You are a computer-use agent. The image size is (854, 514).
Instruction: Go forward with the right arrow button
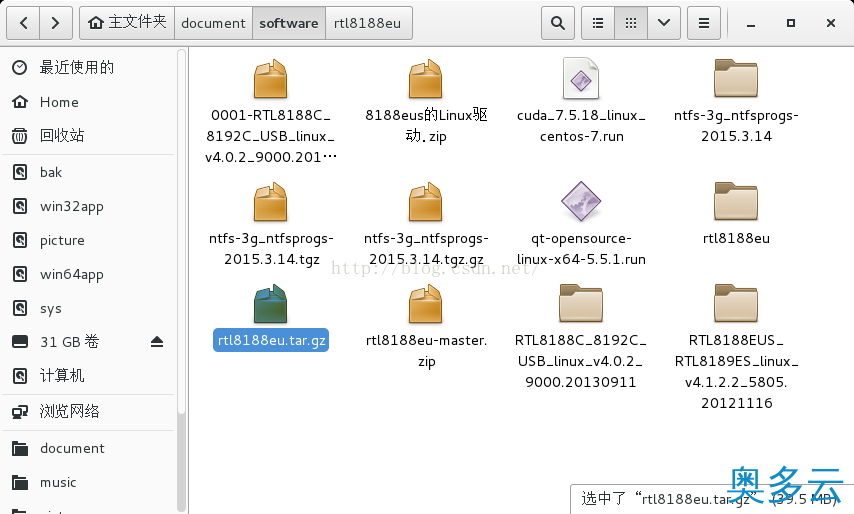(x=56, y=23)
